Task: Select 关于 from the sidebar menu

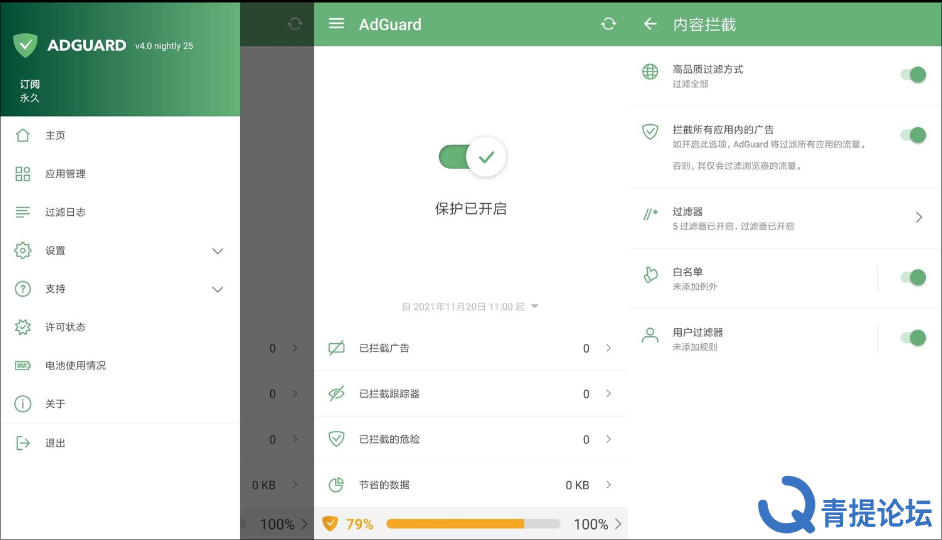Action: (x=55, y=404)
